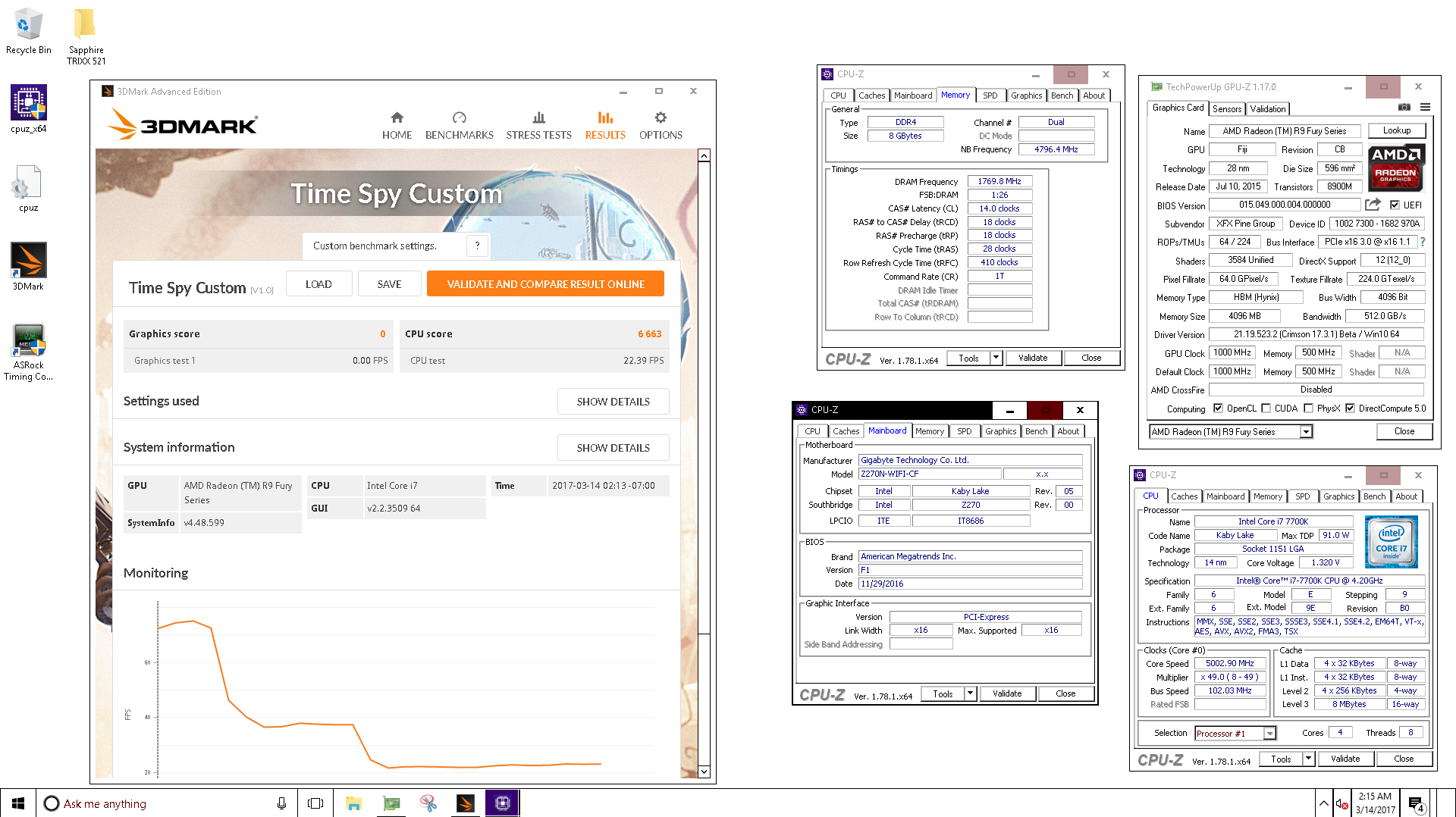The height and width of the screenshot is (817, 1456).
Task: Click Close button in GPU-Z
Action: (1404, 431)
